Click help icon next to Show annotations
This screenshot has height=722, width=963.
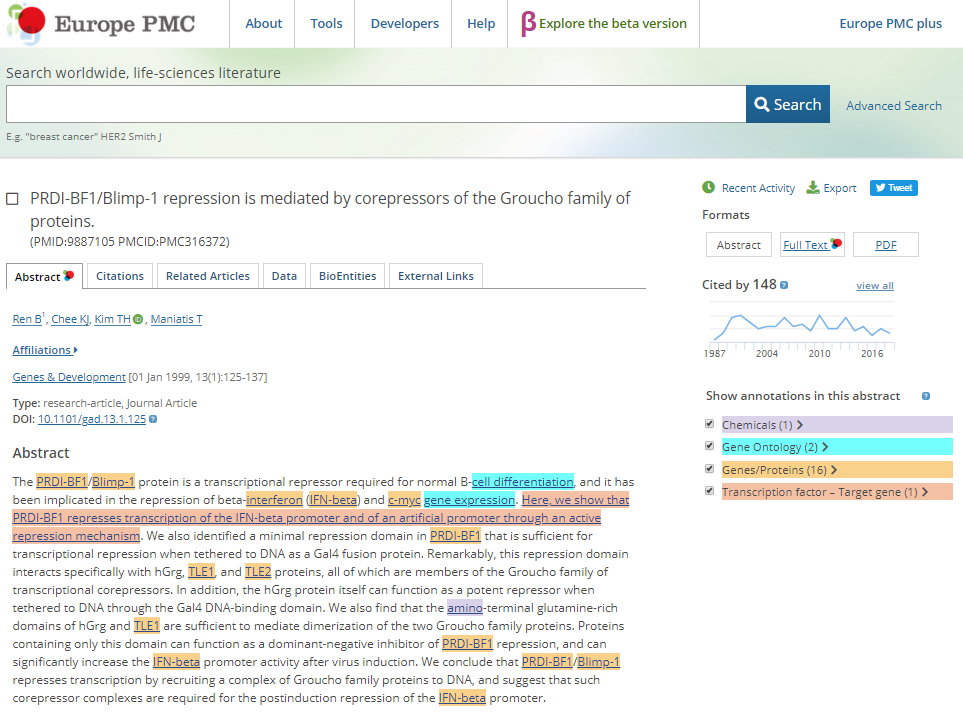click(x=926, y=396)
